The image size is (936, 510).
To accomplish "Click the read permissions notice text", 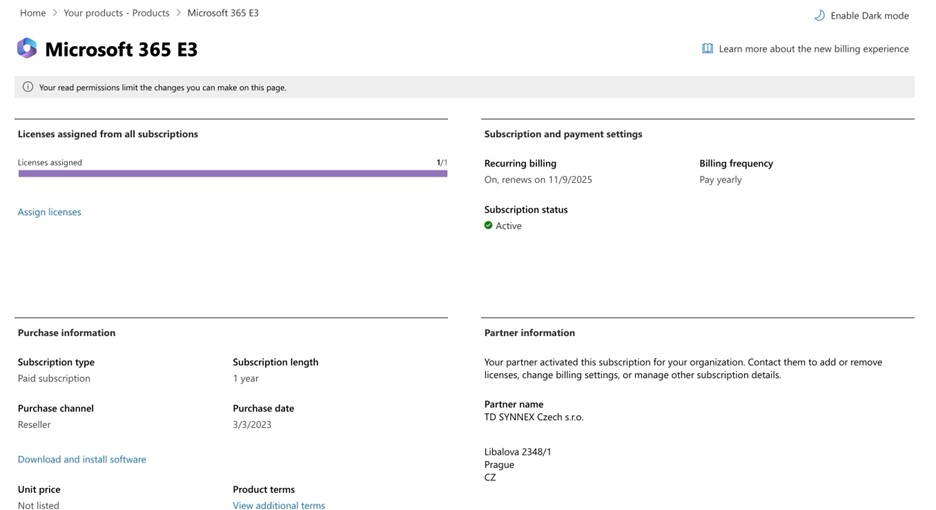I will coord(162,88).
